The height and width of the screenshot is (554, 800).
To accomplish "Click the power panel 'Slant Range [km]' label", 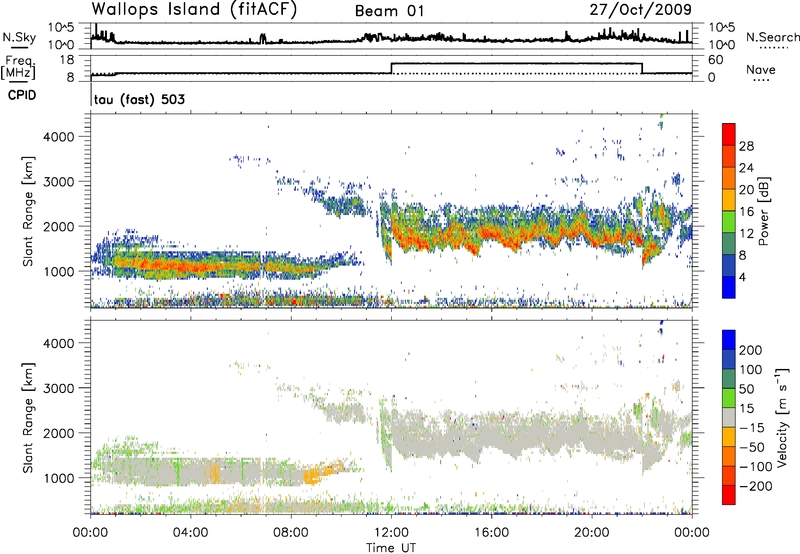I will [28, 211].
